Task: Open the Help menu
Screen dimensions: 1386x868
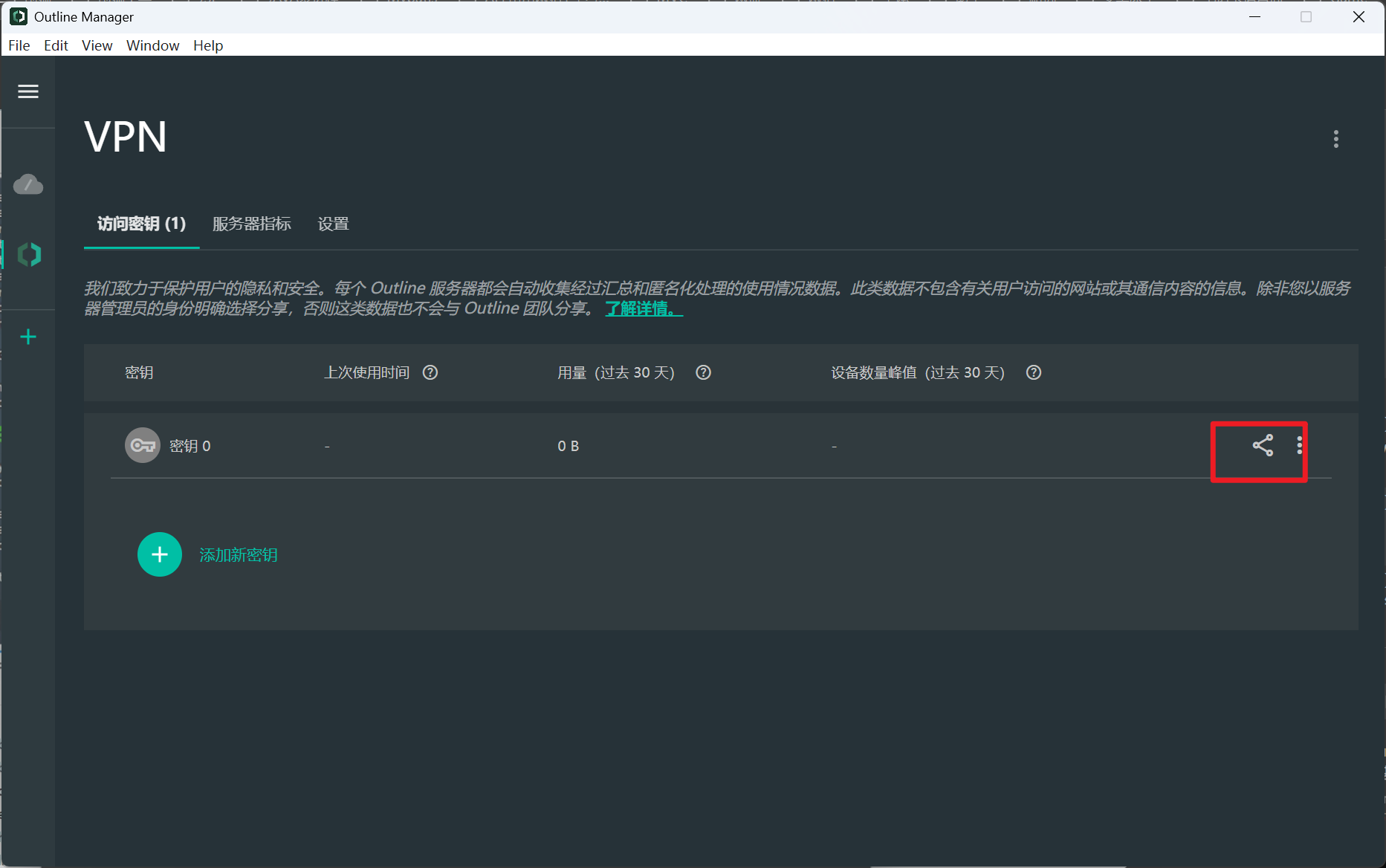Action: click(208, 45)
